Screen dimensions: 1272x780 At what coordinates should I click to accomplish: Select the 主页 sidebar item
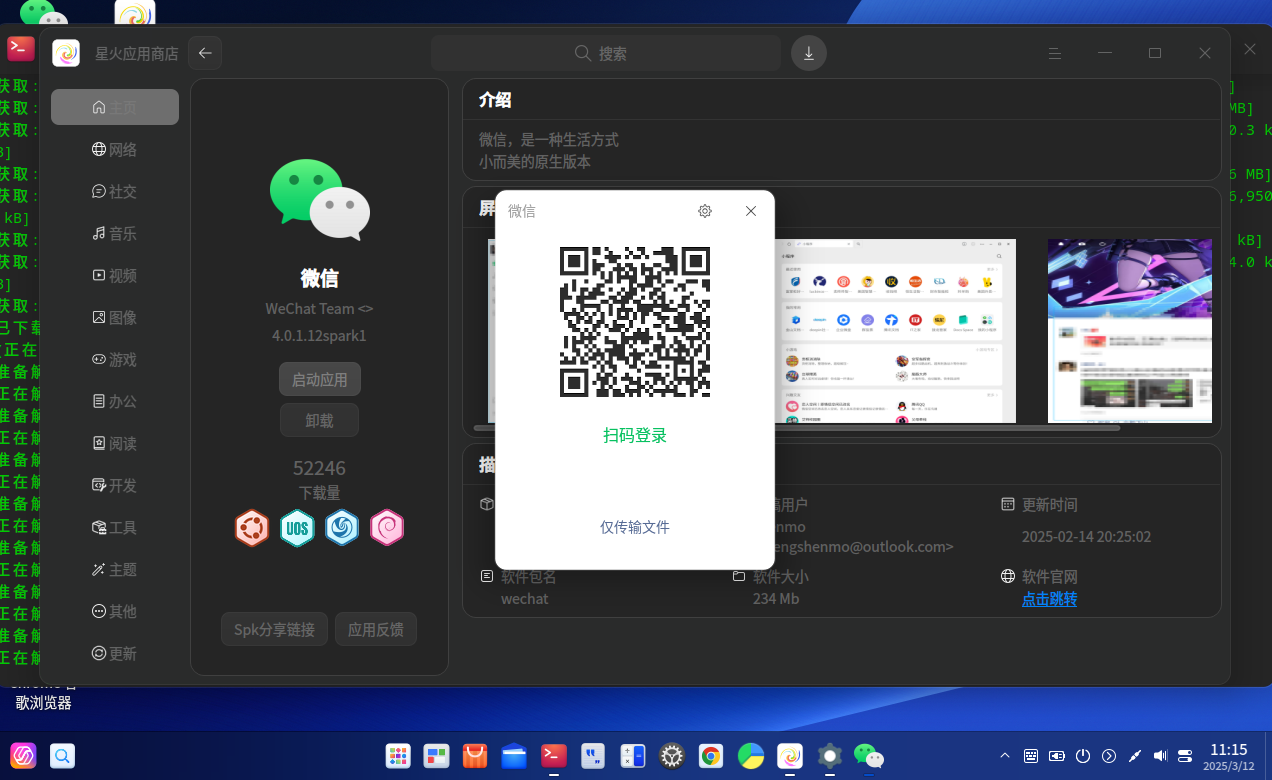click(115, 107)
